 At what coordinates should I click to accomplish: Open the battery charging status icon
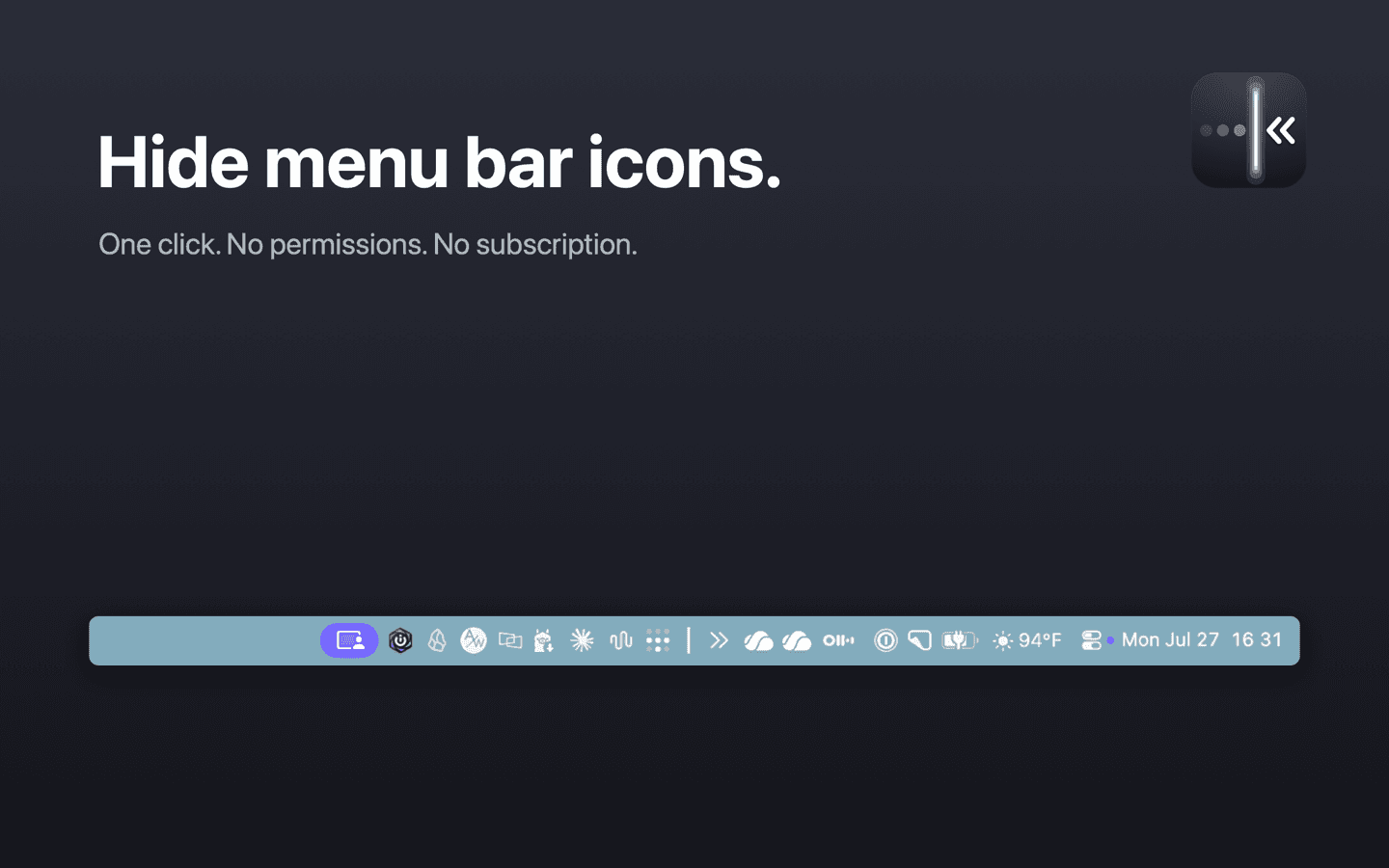(960, 640)
